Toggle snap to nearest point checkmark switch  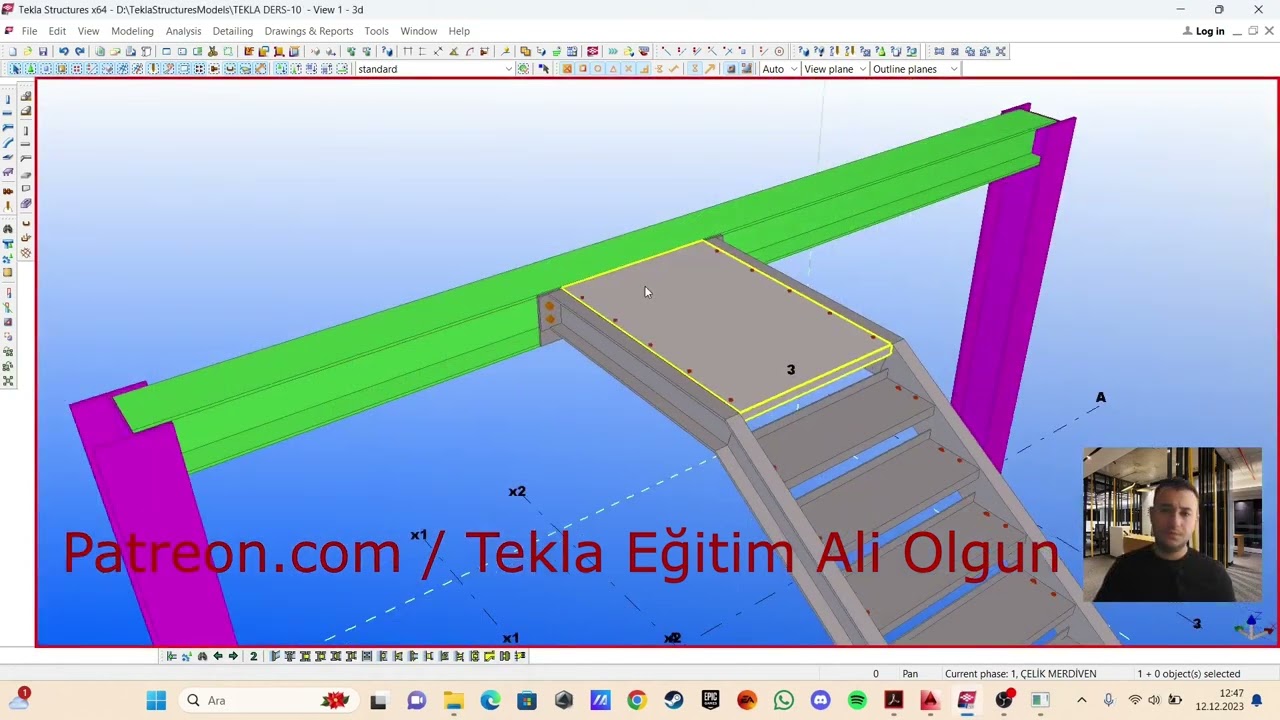[674, 69]
